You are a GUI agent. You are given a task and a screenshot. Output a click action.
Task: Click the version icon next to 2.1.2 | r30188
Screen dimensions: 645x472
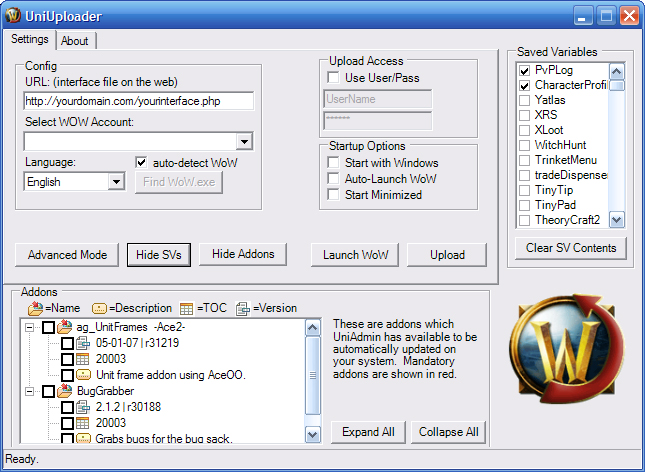83,407
